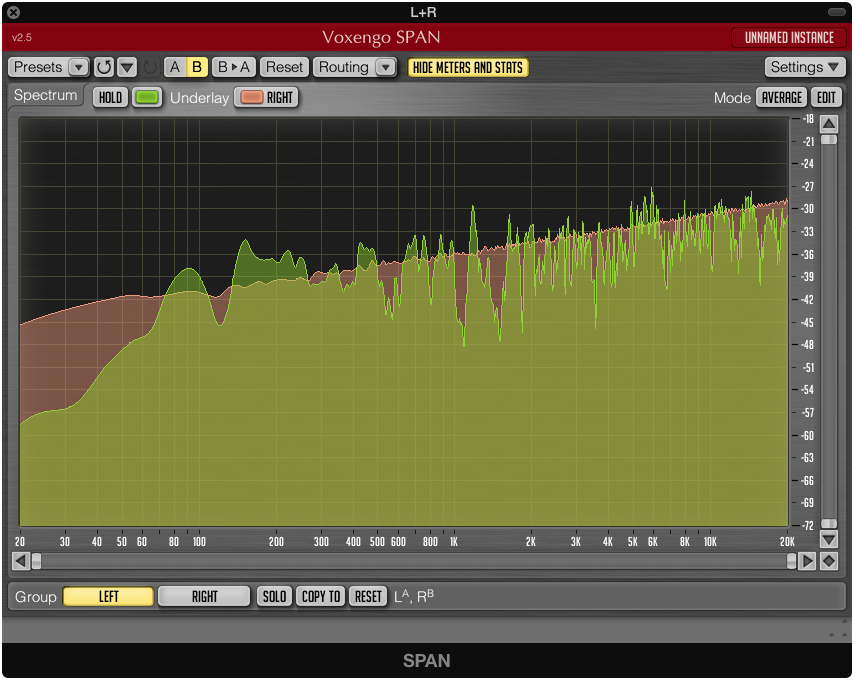
Task: Click the upper vertical range slider handle
Action: (829, 140)
